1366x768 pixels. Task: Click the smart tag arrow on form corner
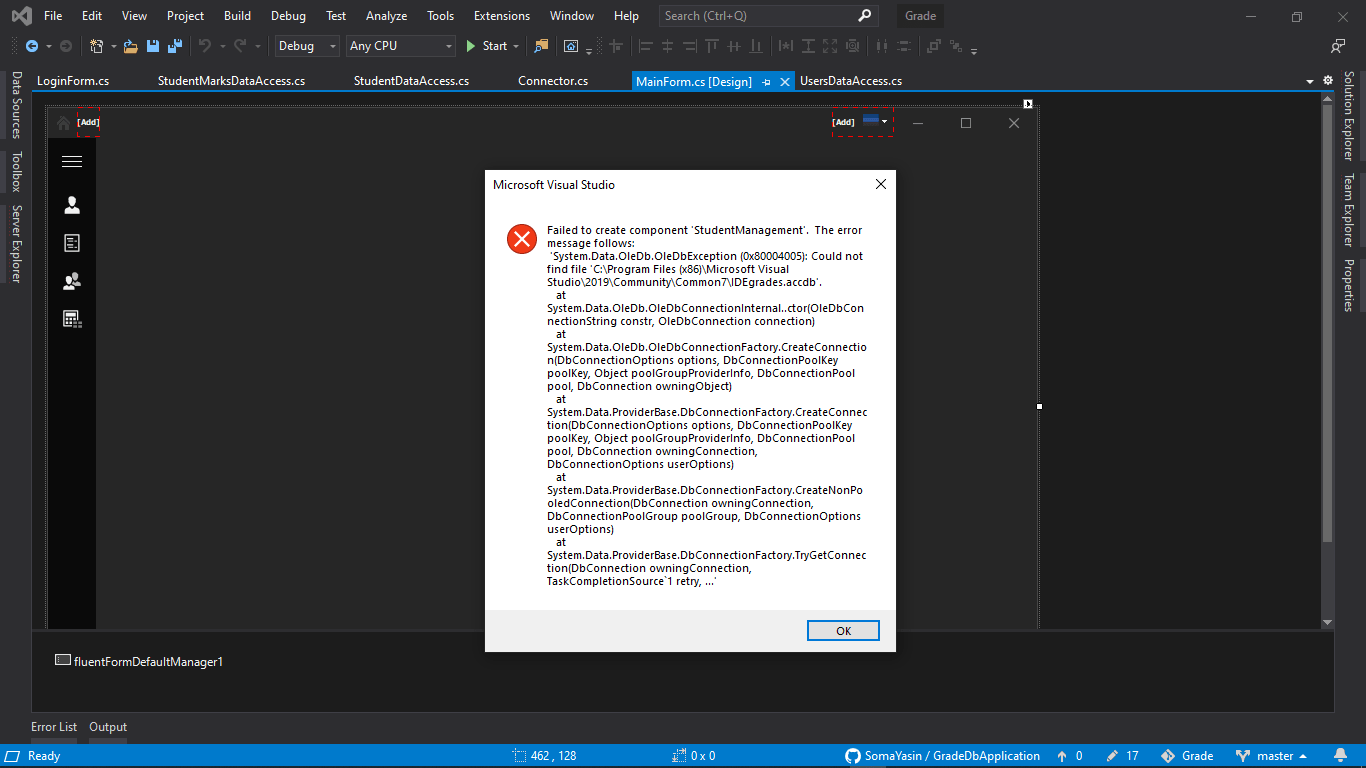point(1028,104)
